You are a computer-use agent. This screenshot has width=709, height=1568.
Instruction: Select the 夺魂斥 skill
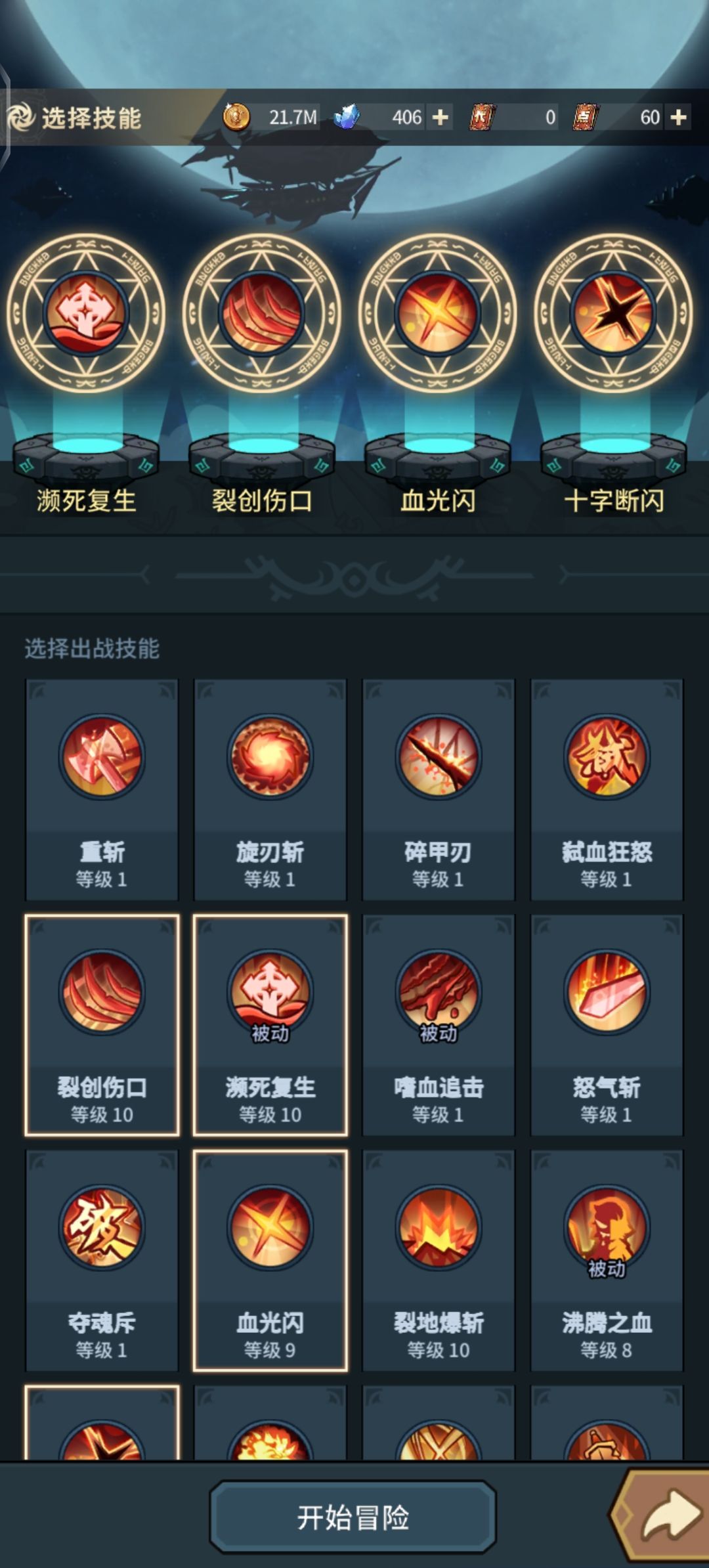click(102, 1261)
